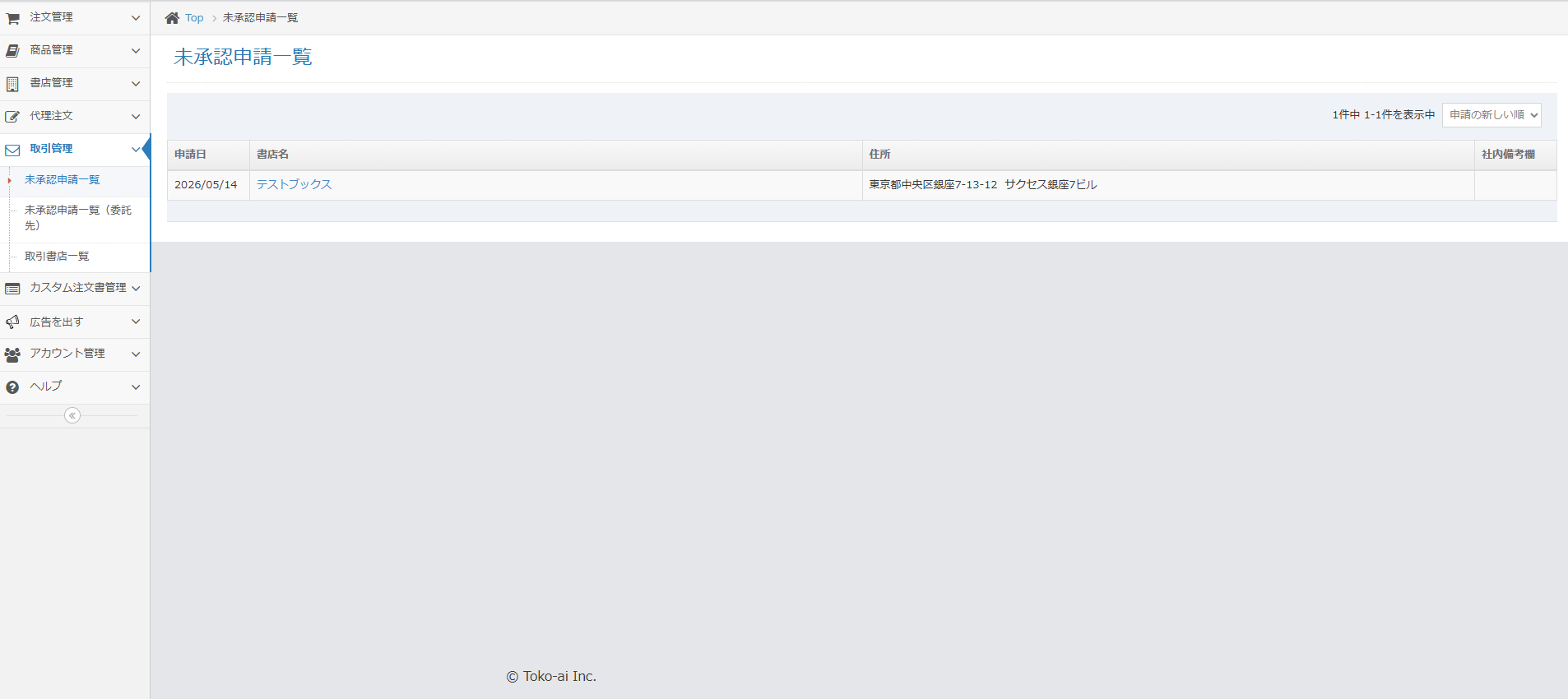Open the 代理注文 menu label

pyautogui.click(x=51, y=116)
